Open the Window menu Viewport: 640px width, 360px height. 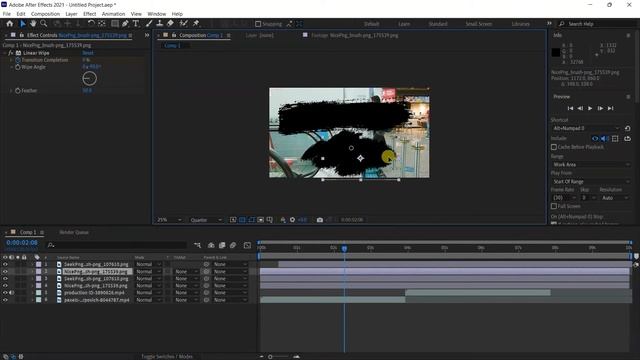(x=157, y=14)
